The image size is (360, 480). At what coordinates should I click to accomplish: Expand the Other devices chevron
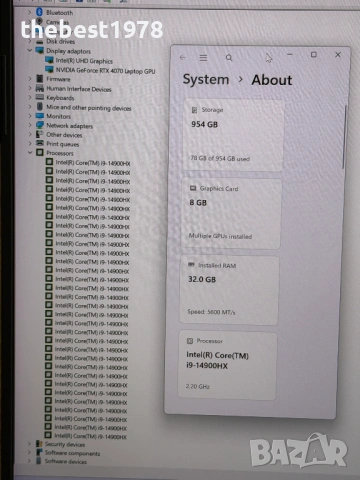pyautogui.click(x=30, y=134)
